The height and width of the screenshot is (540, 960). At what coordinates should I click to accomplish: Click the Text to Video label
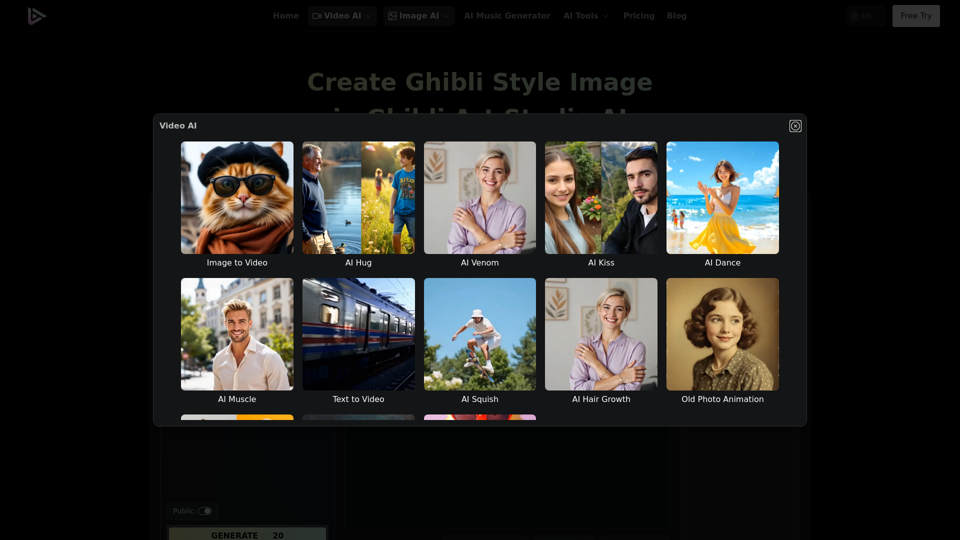point(358,399)
